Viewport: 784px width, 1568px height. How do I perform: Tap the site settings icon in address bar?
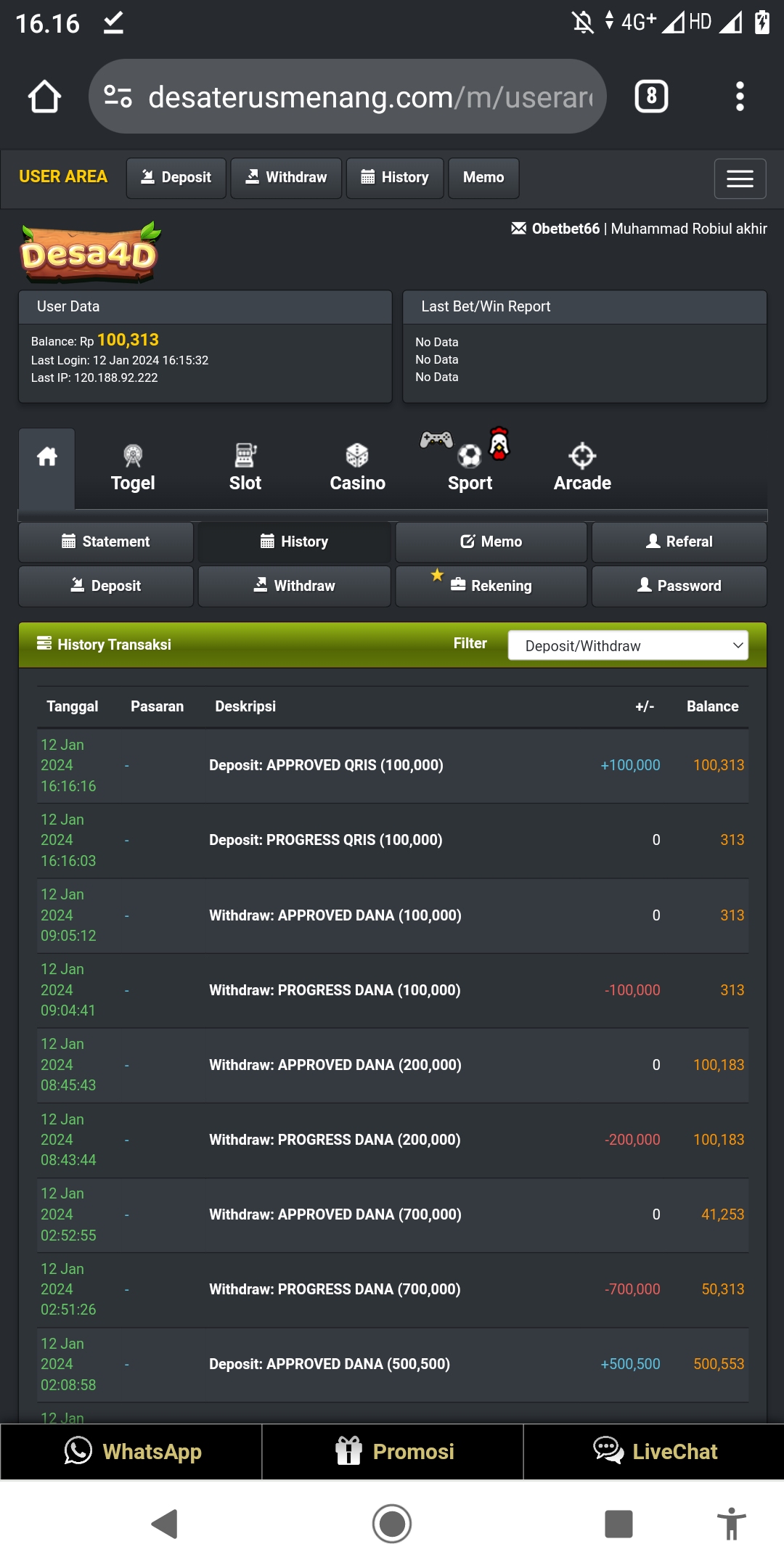pos(118,97)
